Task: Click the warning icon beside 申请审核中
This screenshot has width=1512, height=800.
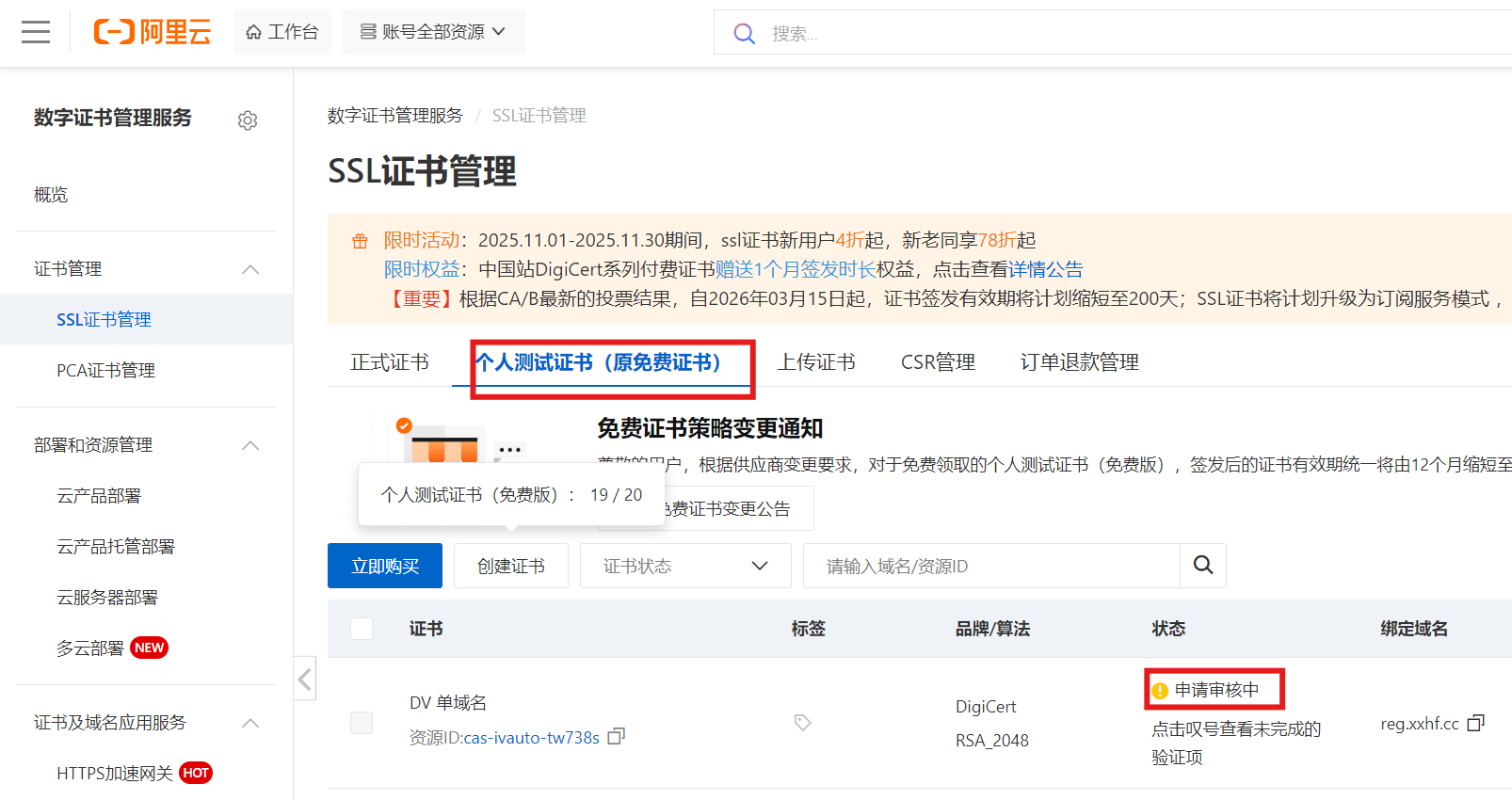Action: coord(1160,691)
